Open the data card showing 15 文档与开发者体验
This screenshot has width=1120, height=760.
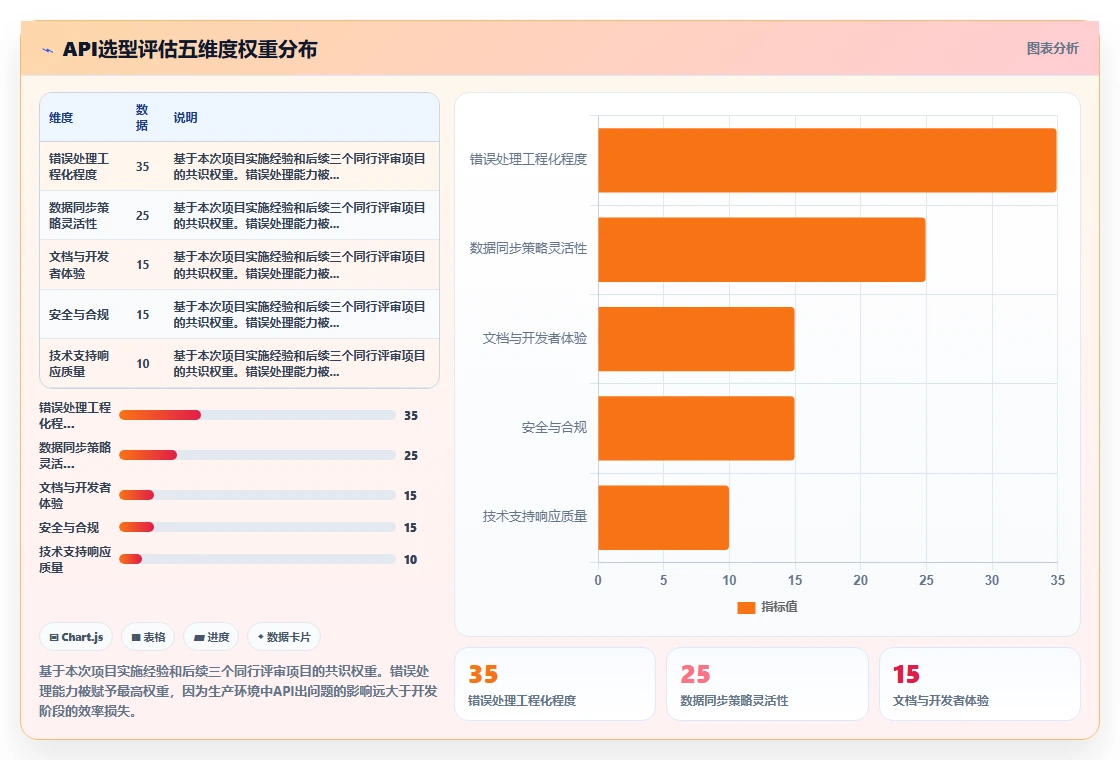click(979, 684)
